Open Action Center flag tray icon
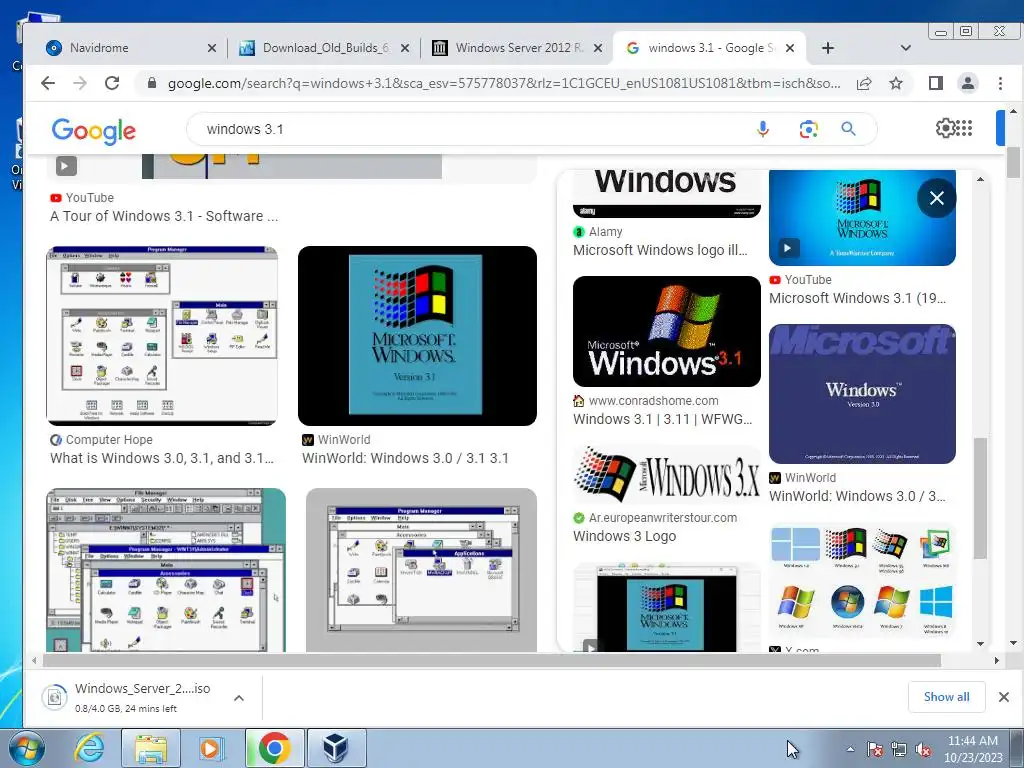Screen dimensions: 1024x768 tap(874, 750)
